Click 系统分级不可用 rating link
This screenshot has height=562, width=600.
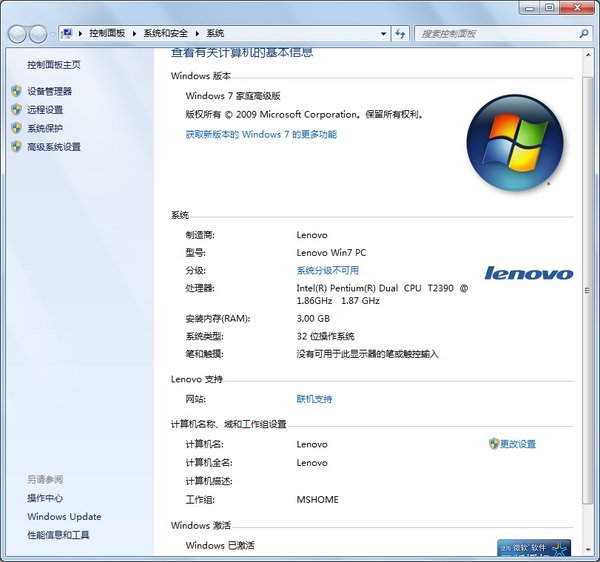tap(328, 270)
